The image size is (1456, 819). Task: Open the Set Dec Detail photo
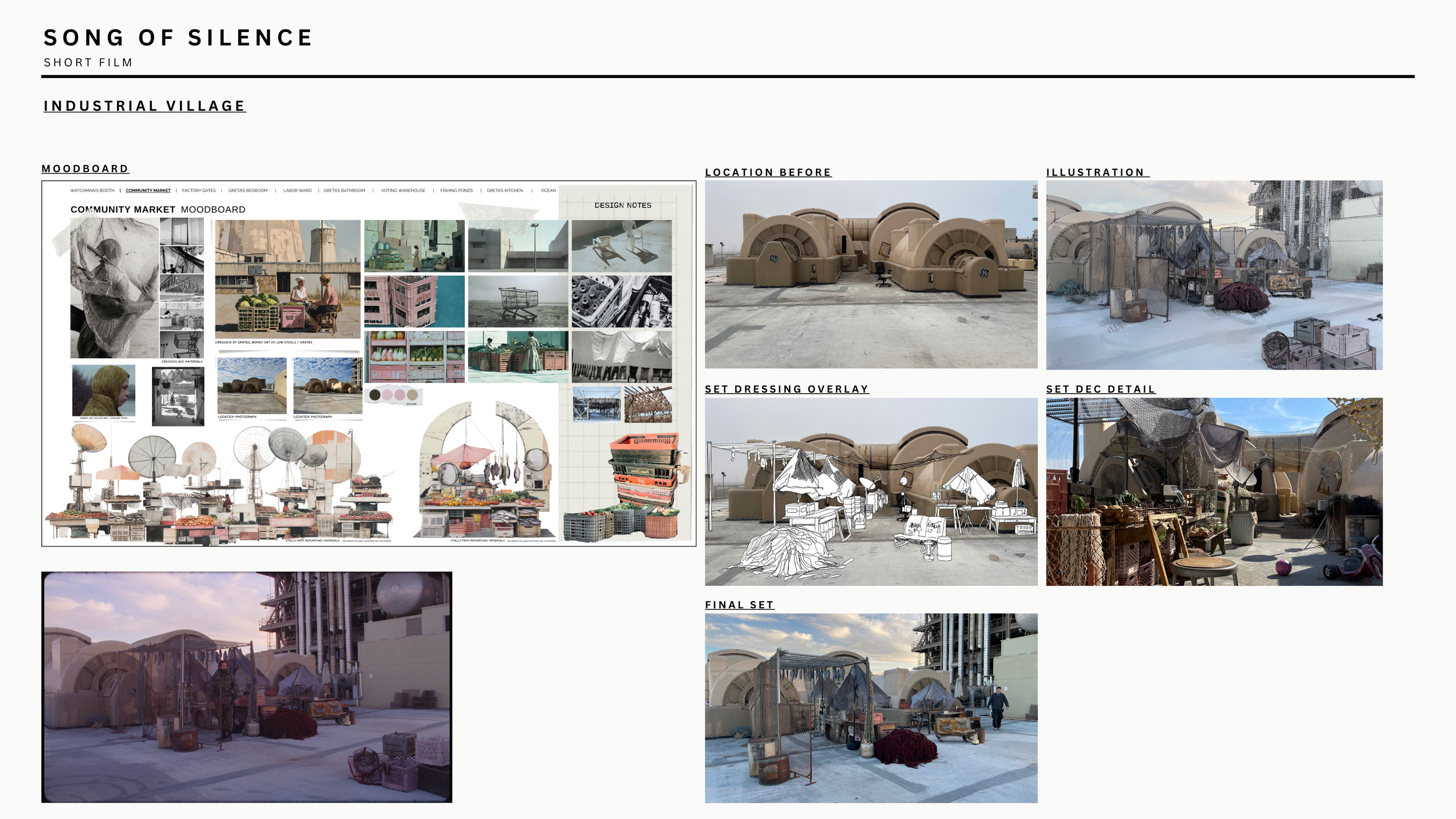click(x=1214, y=491)
